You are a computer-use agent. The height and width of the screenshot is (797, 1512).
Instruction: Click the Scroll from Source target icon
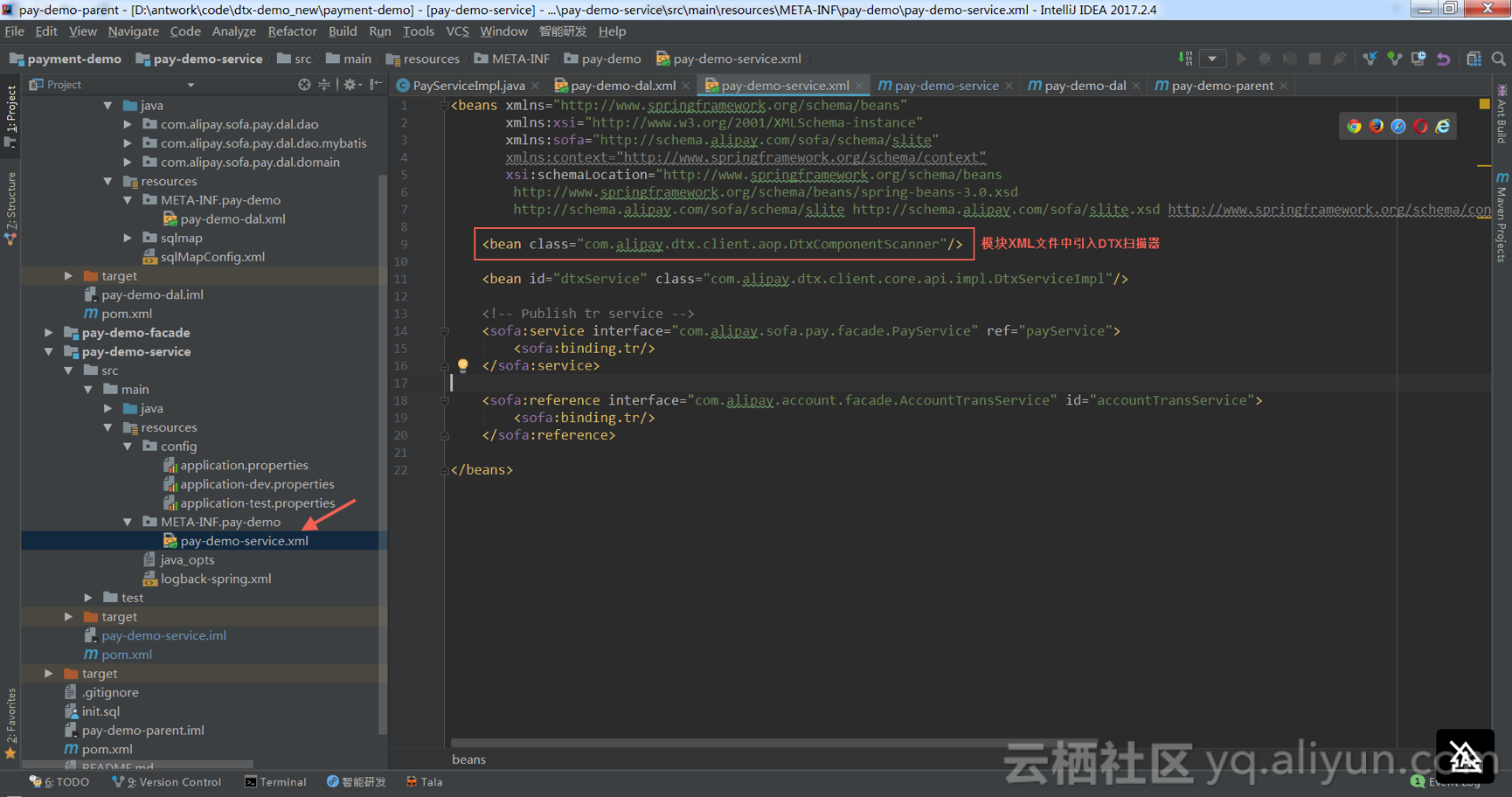(x=304, y=85)
